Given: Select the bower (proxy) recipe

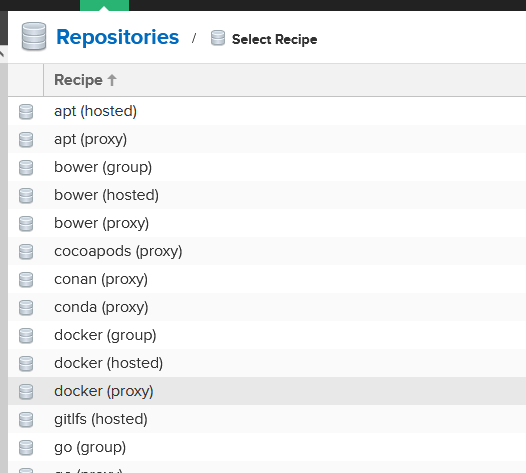Looking at the screenshot, I should 267,223.
